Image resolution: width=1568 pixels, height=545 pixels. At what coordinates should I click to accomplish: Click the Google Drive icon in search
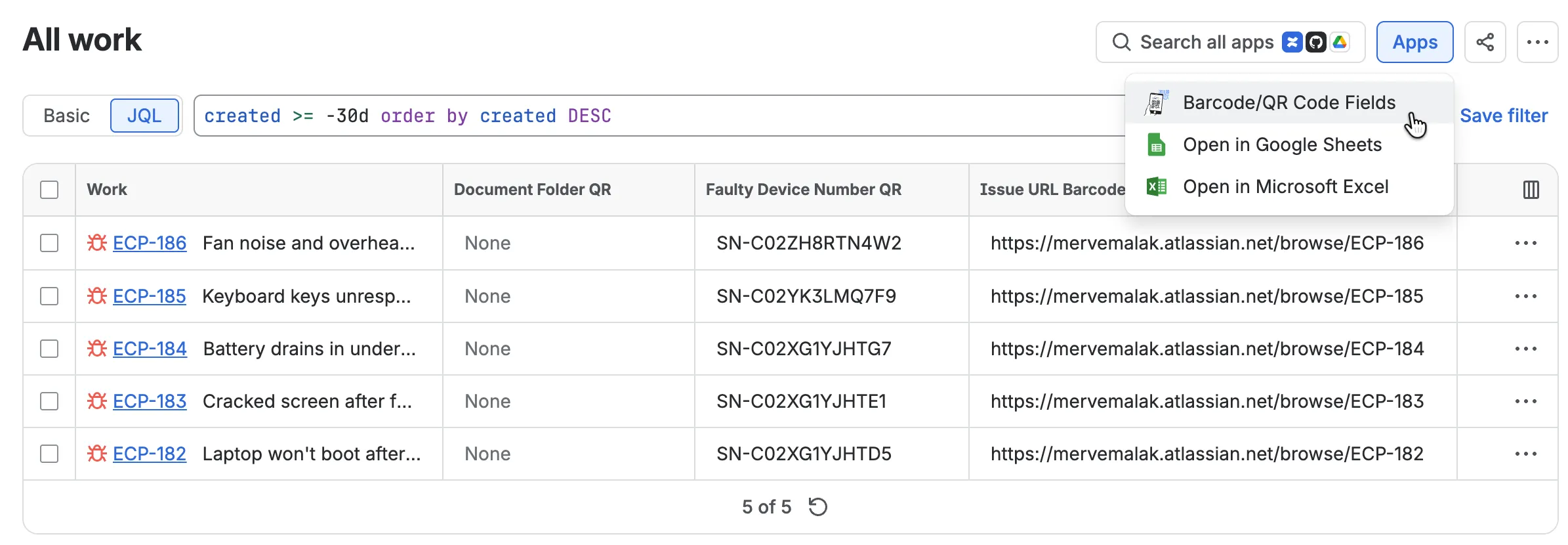(x=1340, y=42)
